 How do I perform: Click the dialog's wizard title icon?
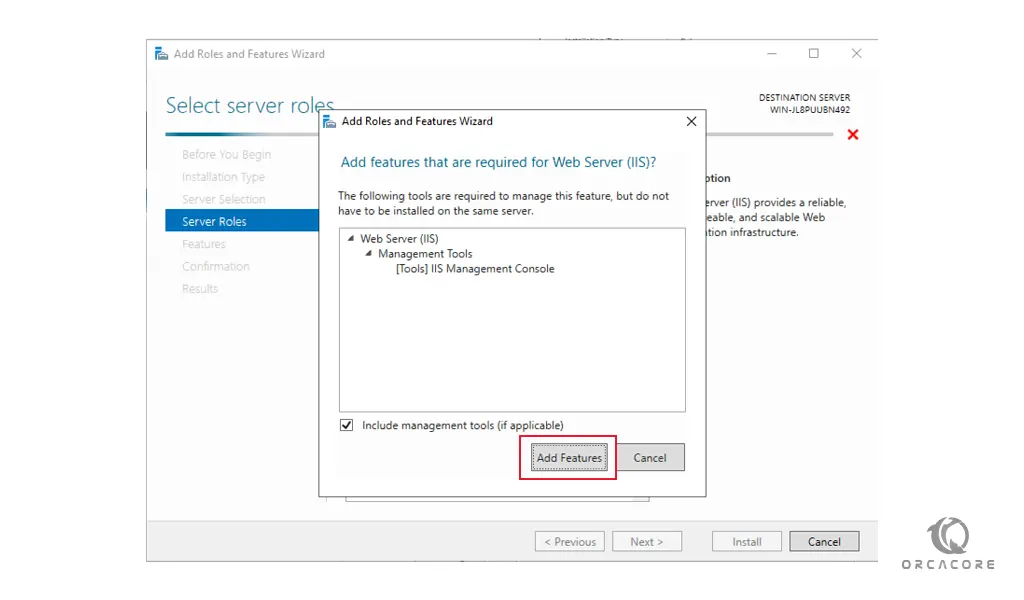(x=330, y=121)
